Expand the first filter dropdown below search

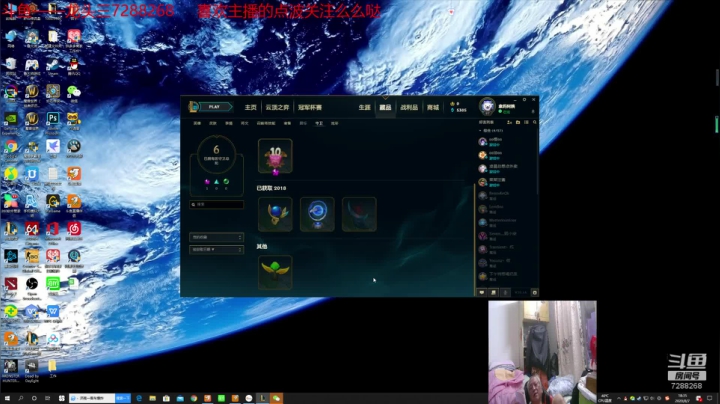(216, 237)
